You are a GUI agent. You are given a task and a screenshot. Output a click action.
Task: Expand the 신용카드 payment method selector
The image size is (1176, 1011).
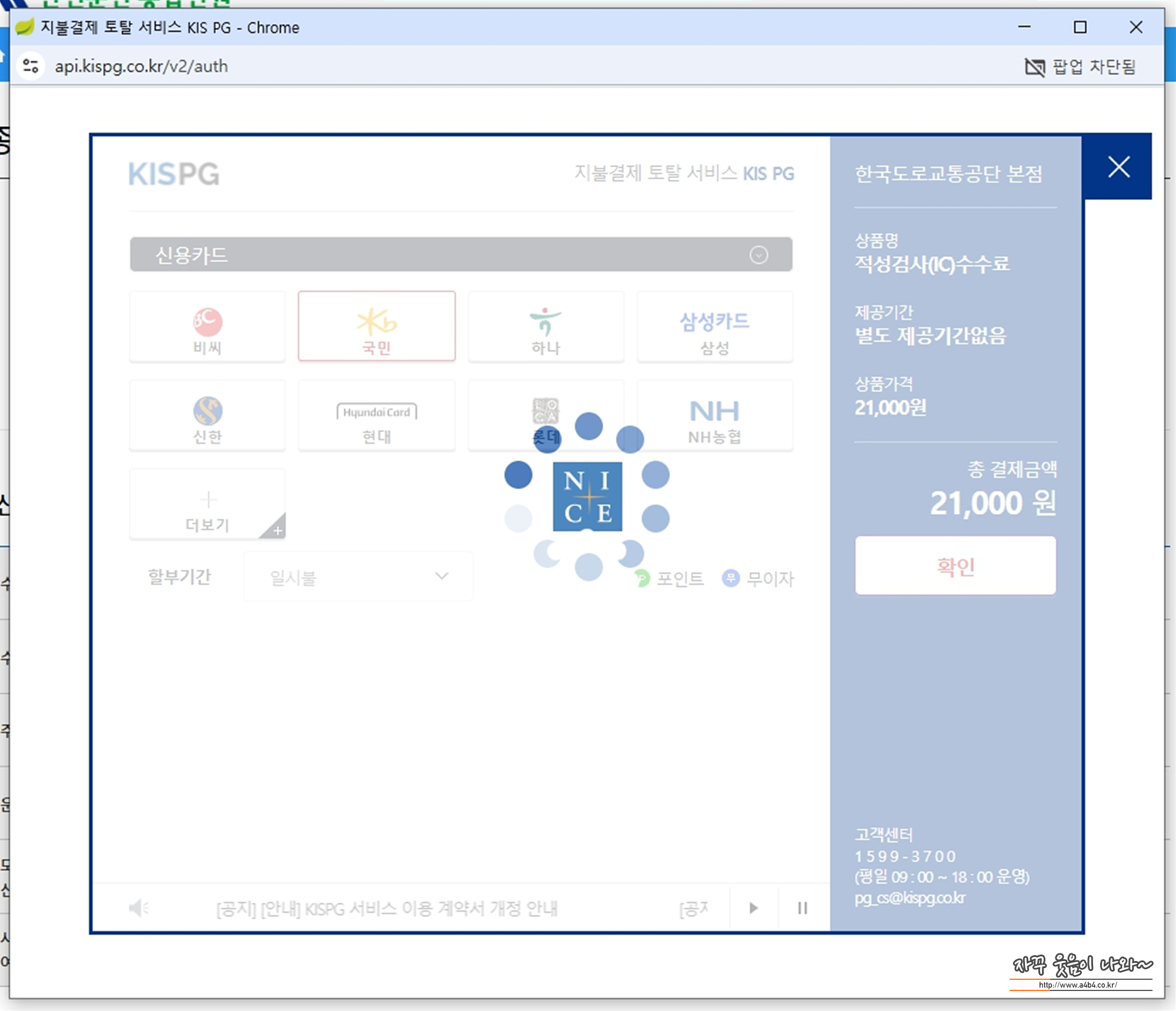461,255
